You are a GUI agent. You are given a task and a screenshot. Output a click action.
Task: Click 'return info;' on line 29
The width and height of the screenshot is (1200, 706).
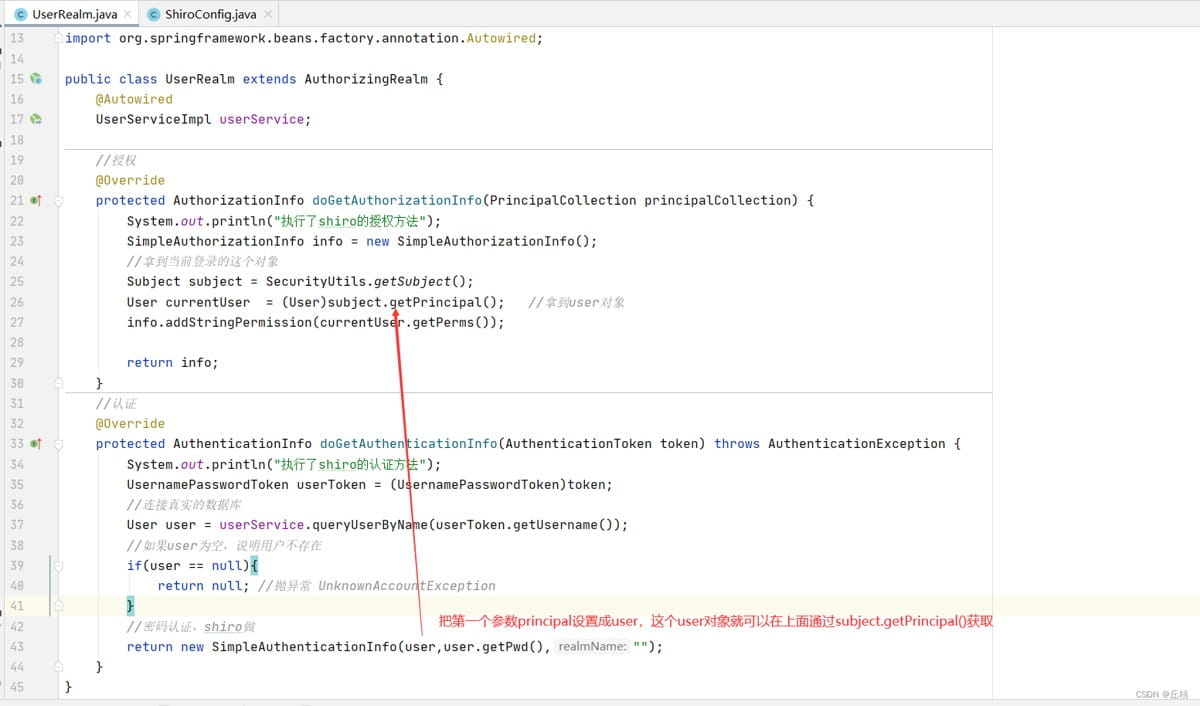tap(172, 362)
